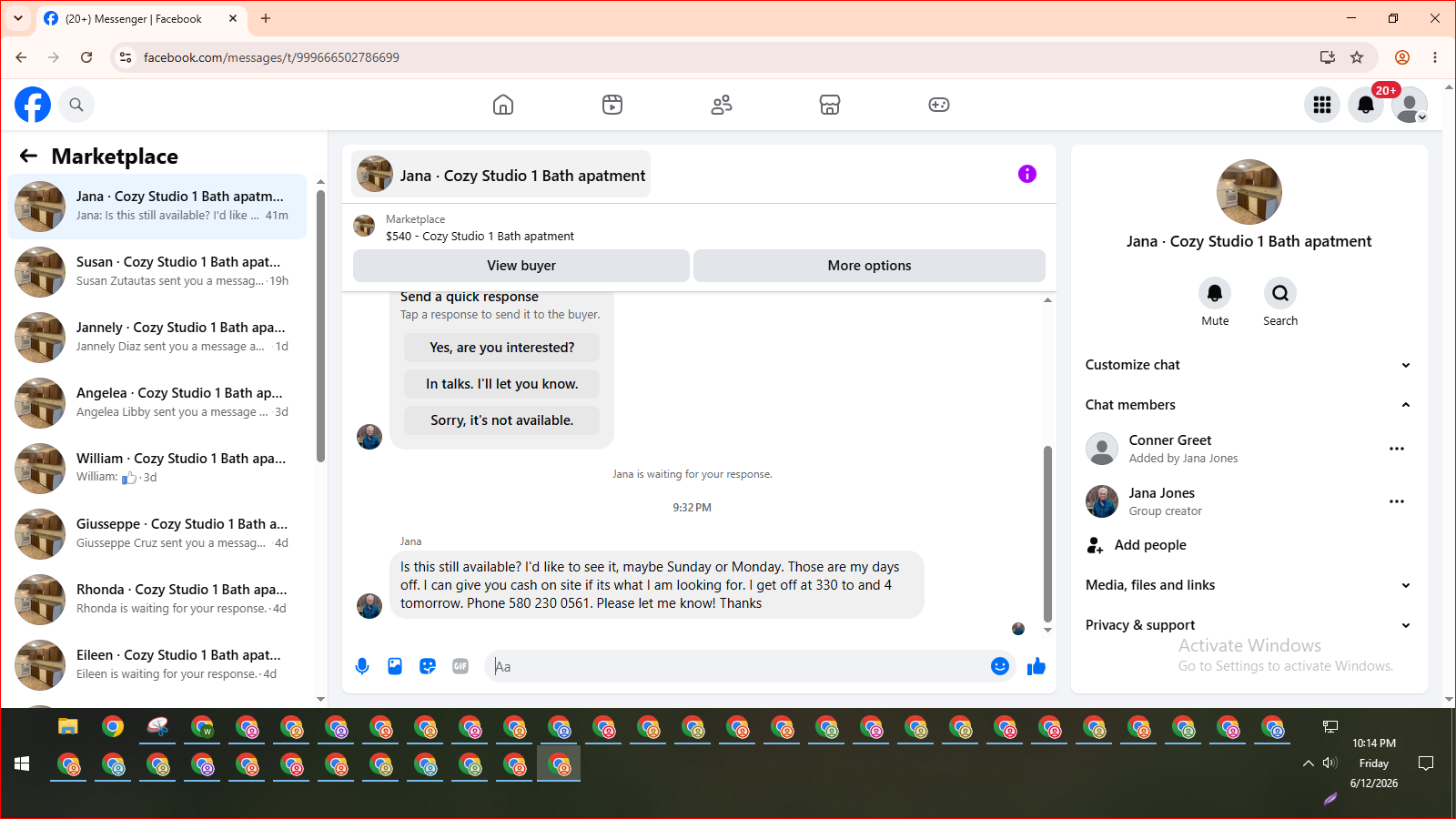The width and height of the screenshot is (1456, 819).
Task: Open the Windows Start menu
Action: [x=23, y=763]
